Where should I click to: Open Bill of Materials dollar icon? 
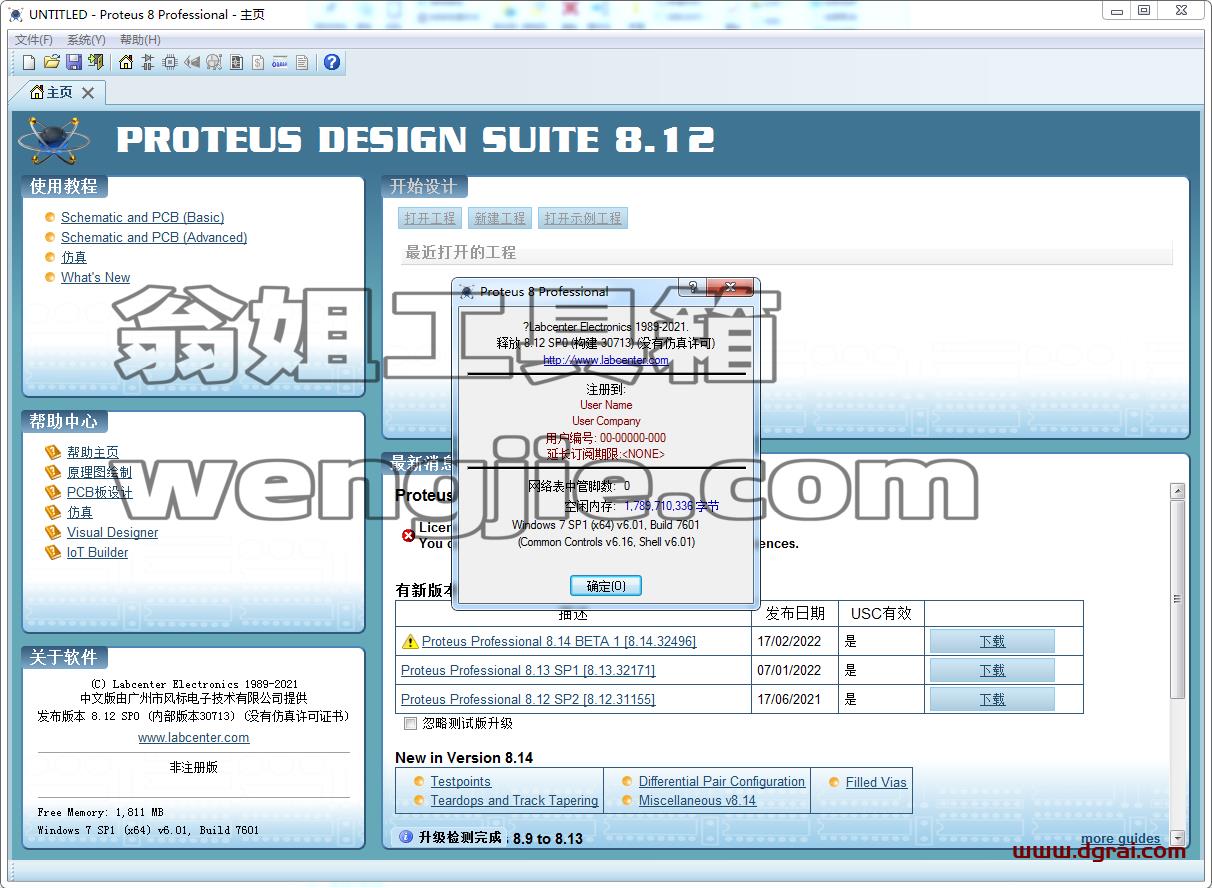[258, 62]
